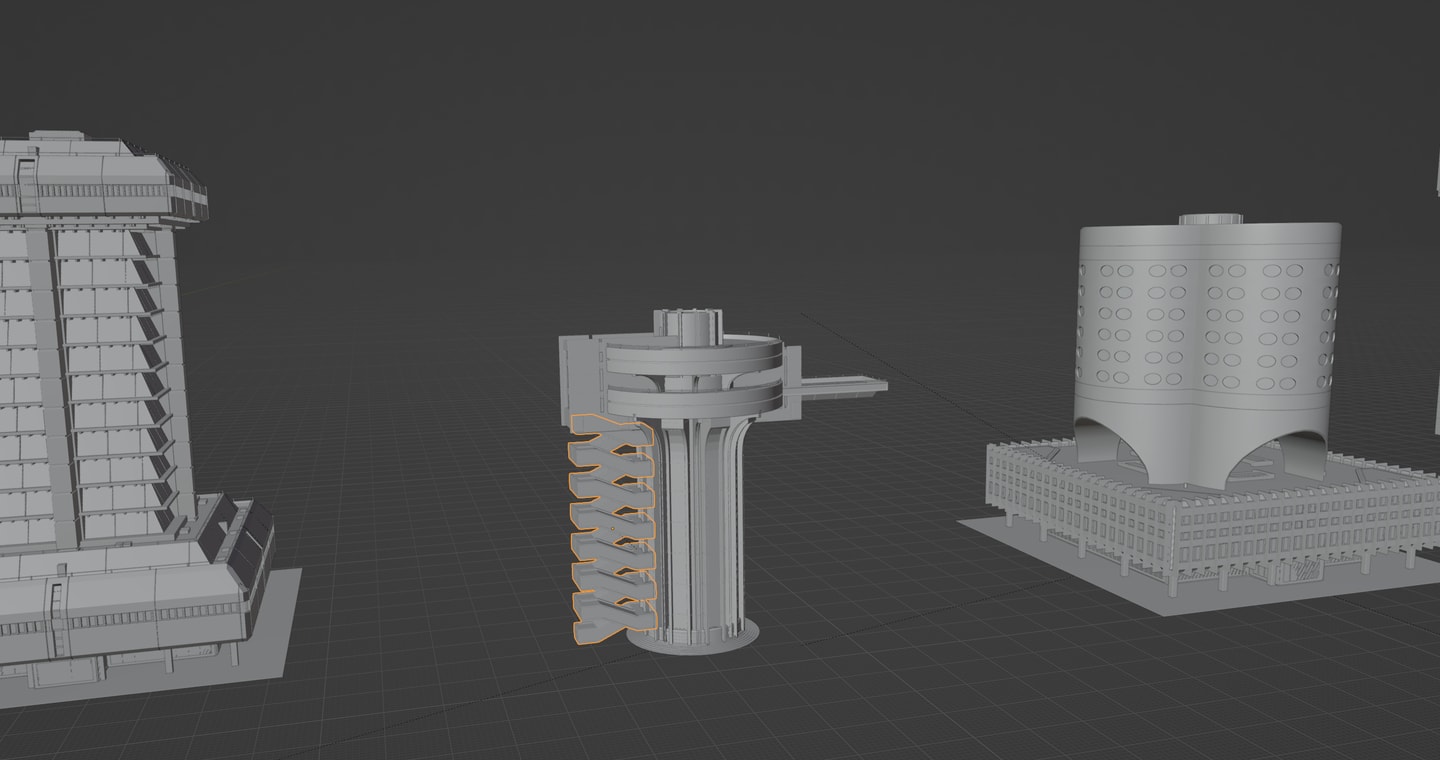1440x760 pixels.
Task: Select the flat base slab under left tower
Action: pyautogui.click(x=270, y=630)
